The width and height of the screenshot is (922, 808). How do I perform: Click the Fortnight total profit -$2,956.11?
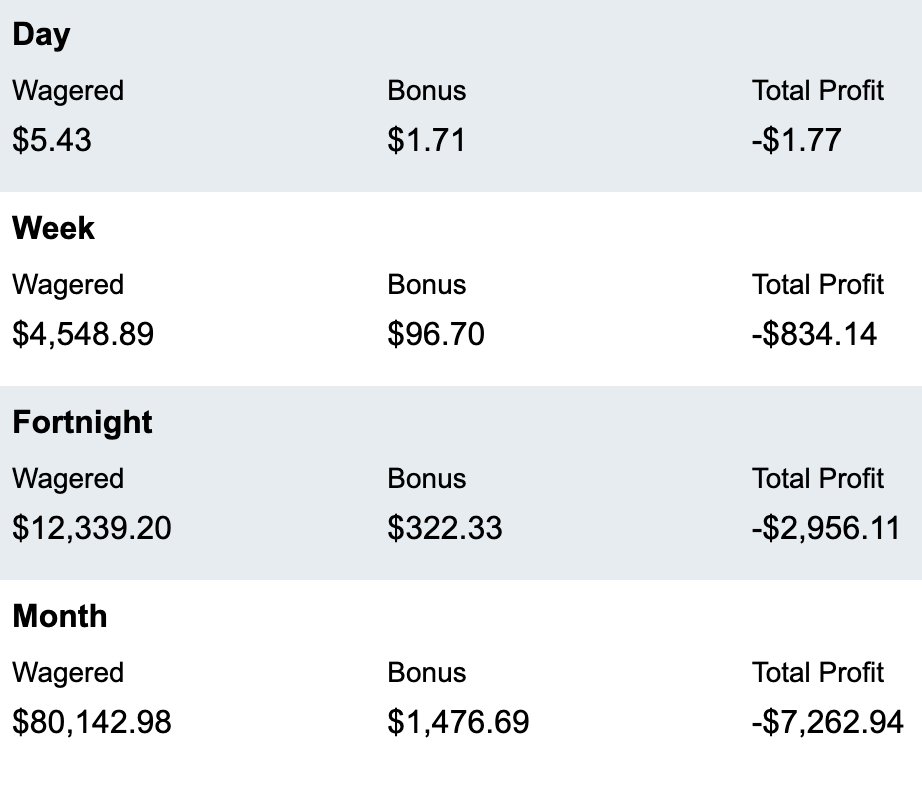tap(826, 528)
